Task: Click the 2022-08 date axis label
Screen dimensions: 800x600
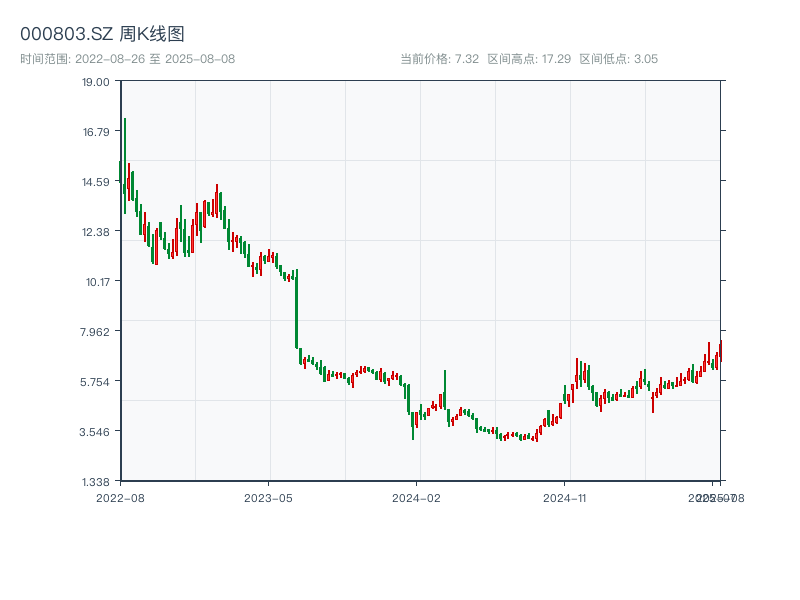Action: click(120, 497)
